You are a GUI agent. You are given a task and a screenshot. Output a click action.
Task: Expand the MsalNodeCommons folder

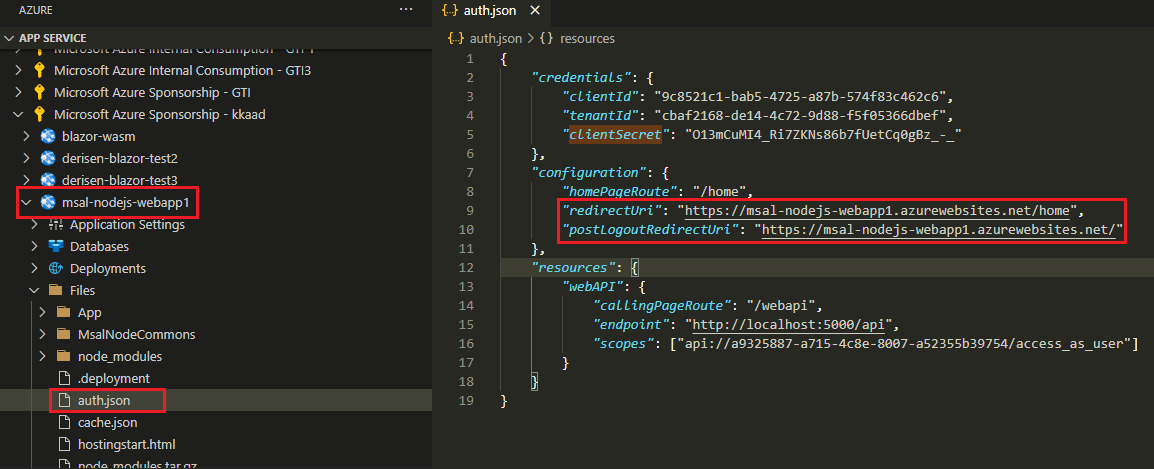click(43, 334)
